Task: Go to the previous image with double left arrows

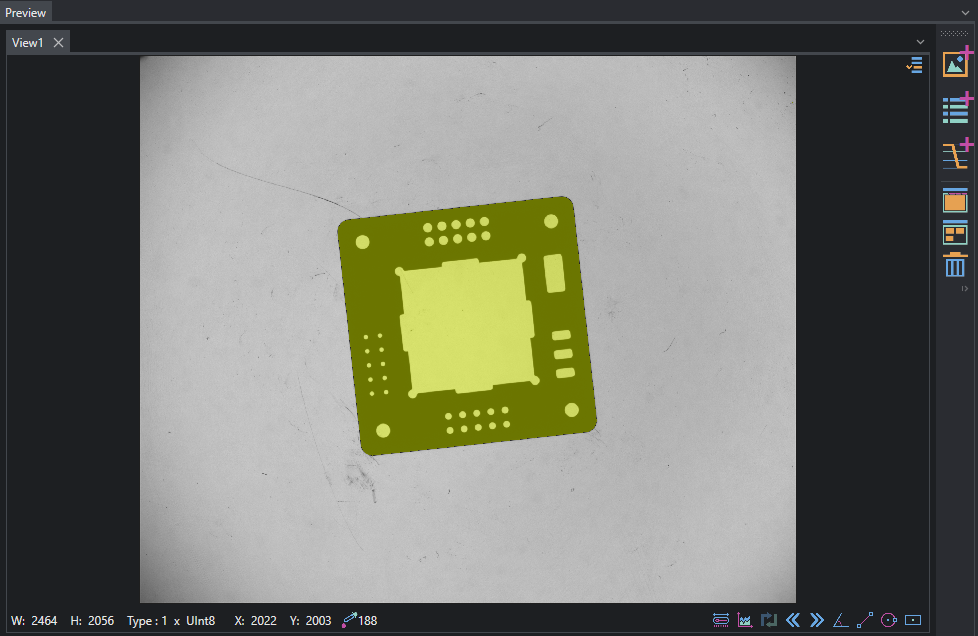Action: coord(793,620)
